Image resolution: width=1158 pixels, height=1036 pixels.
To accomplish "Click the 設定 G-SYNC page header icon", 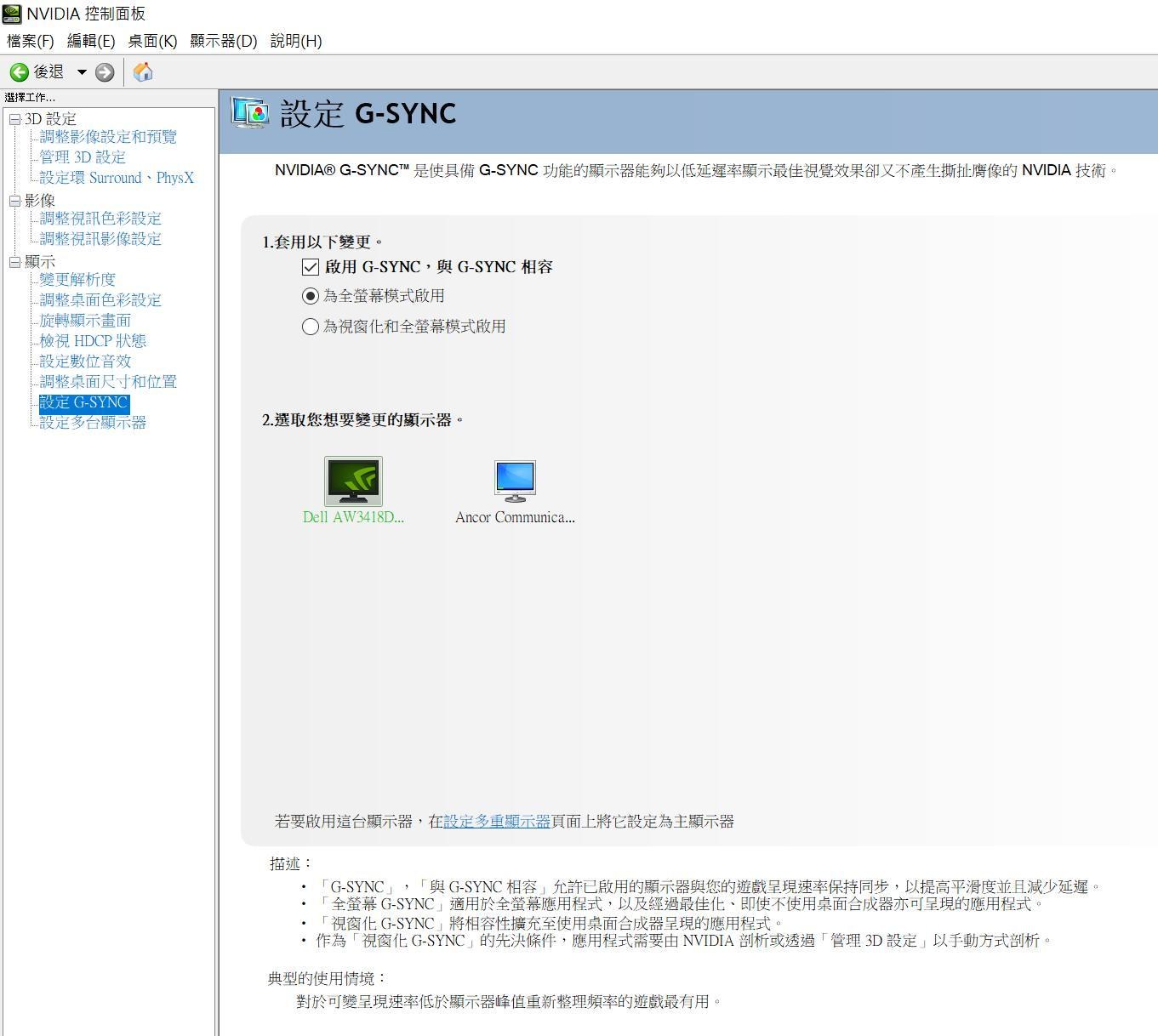I will pyautogui.click(x=250, y=113).
